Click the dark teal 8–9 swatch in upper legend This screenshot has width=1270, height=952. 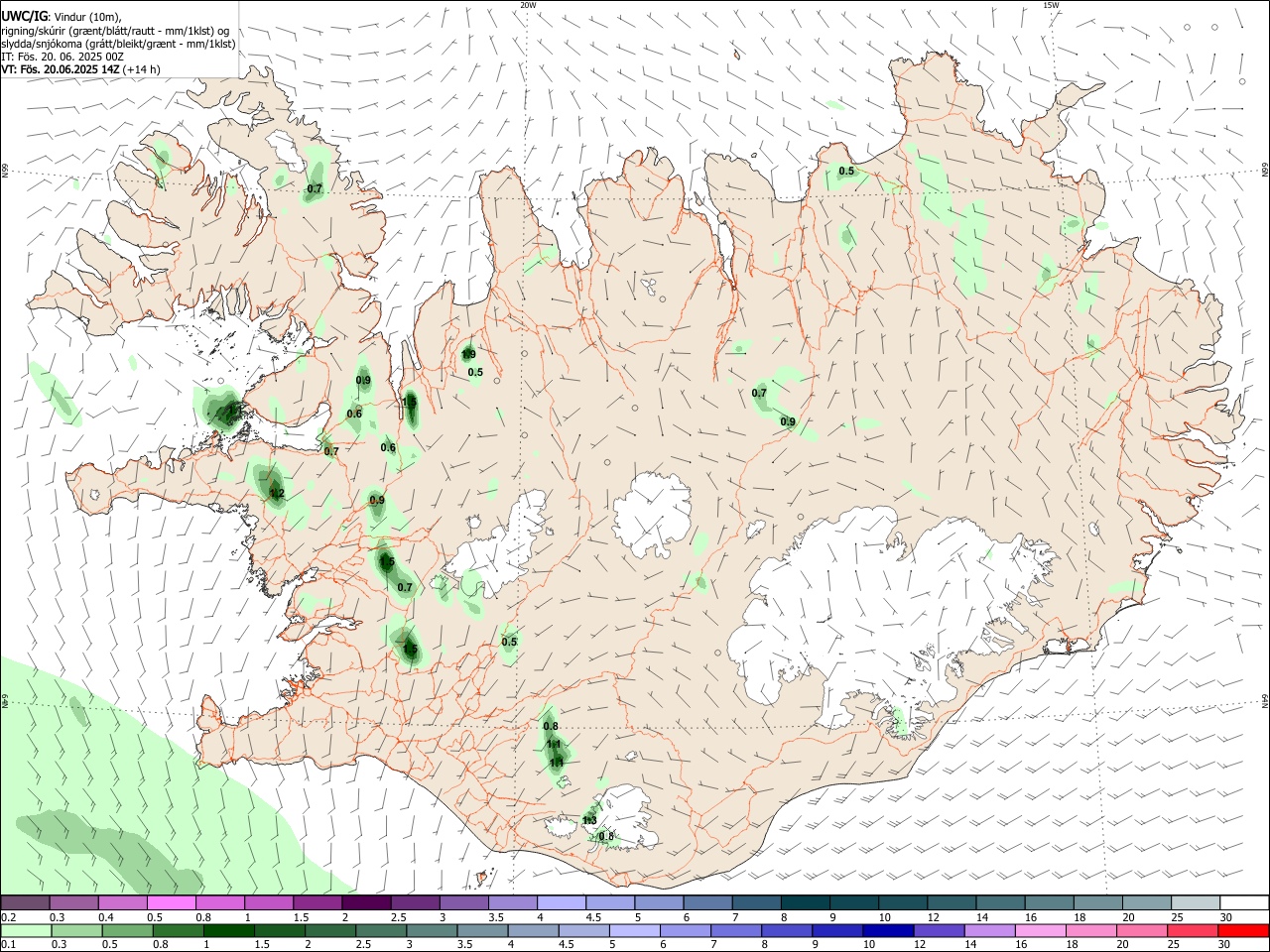click(x=808, y=902)
